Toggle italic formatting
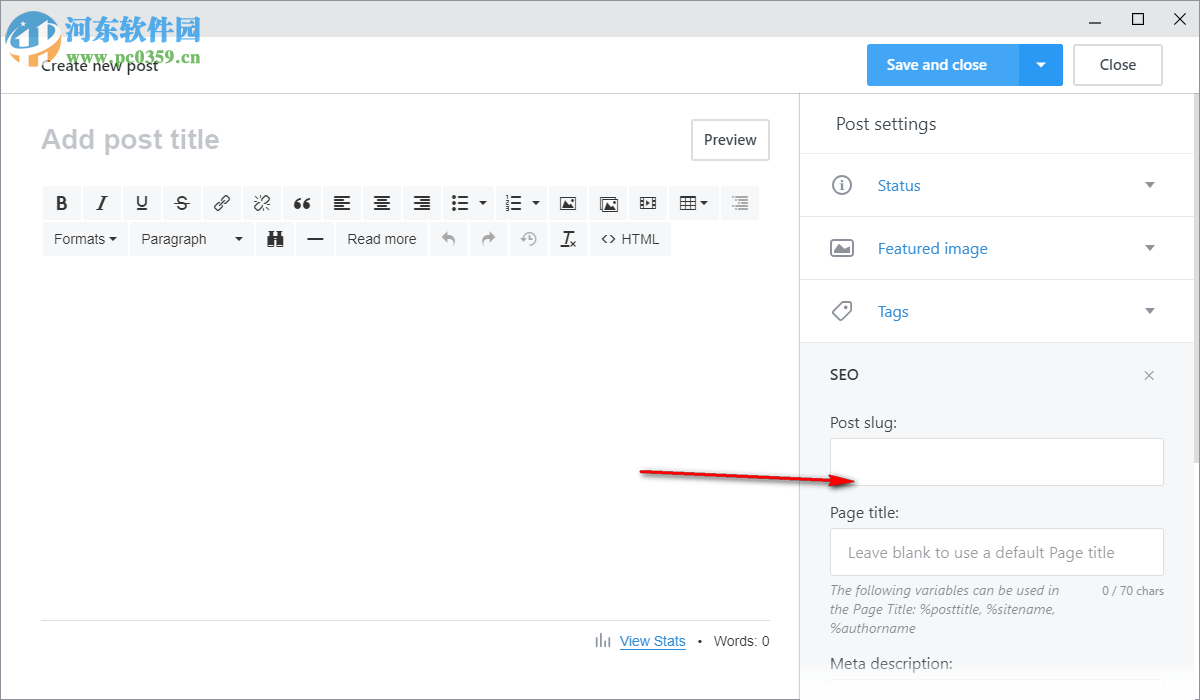 coord(102,203)
